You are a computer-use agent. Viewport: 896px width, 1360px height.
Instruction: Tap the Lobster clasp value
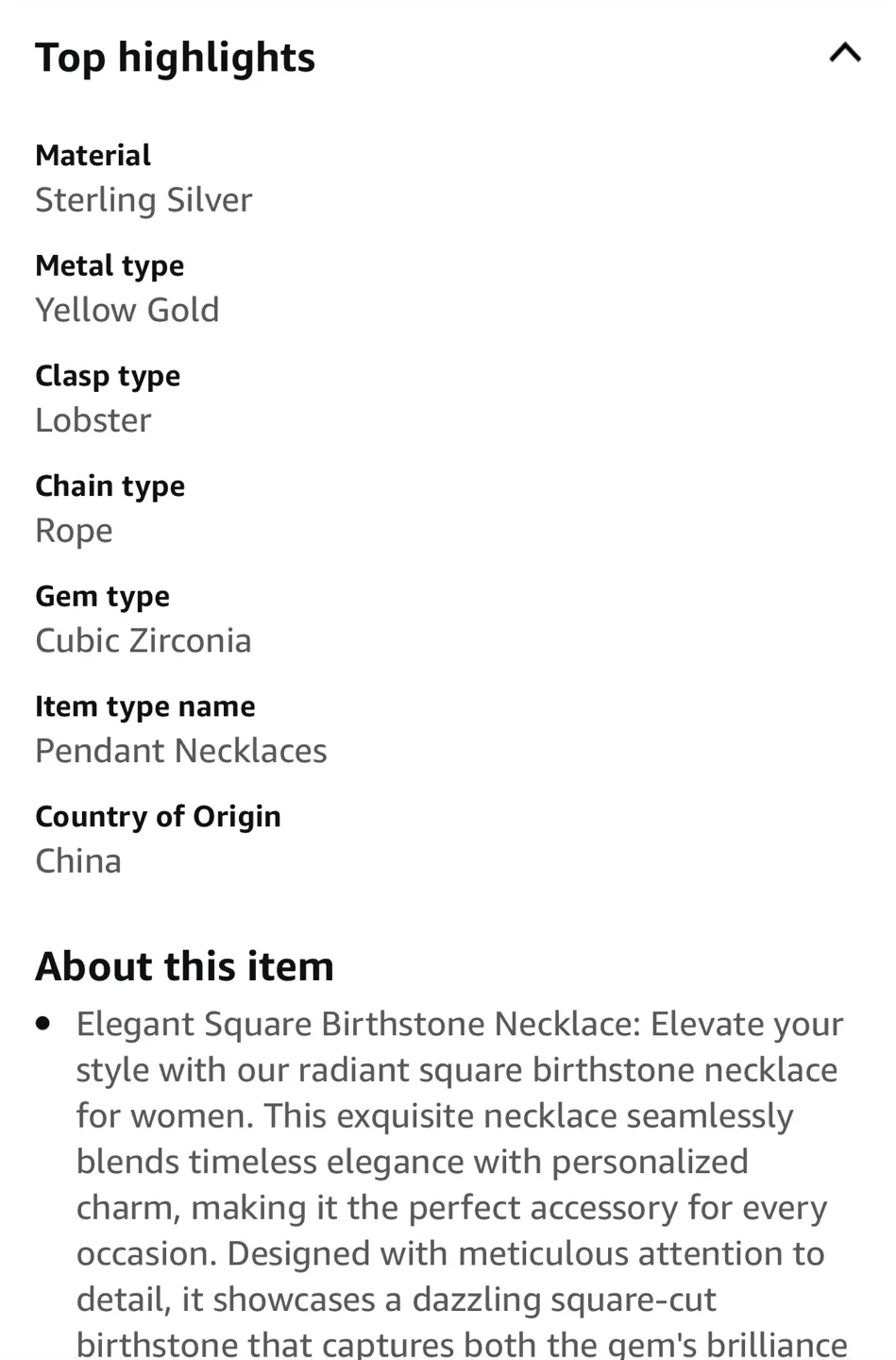(93, 420)
